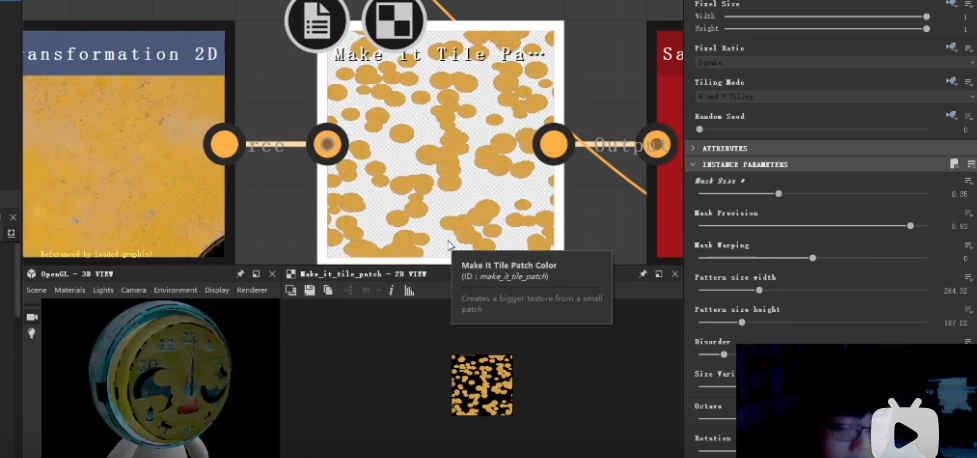Click the Disorder options icon
This screenshot has height=458, width=977.
pyautogui.click(x=969, y=341)
